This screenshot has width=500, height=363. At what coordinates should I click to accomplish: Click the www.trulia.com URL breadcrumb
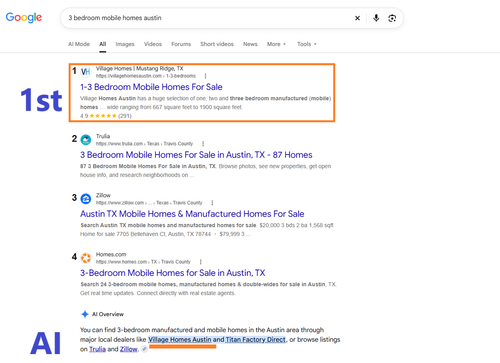144,144
